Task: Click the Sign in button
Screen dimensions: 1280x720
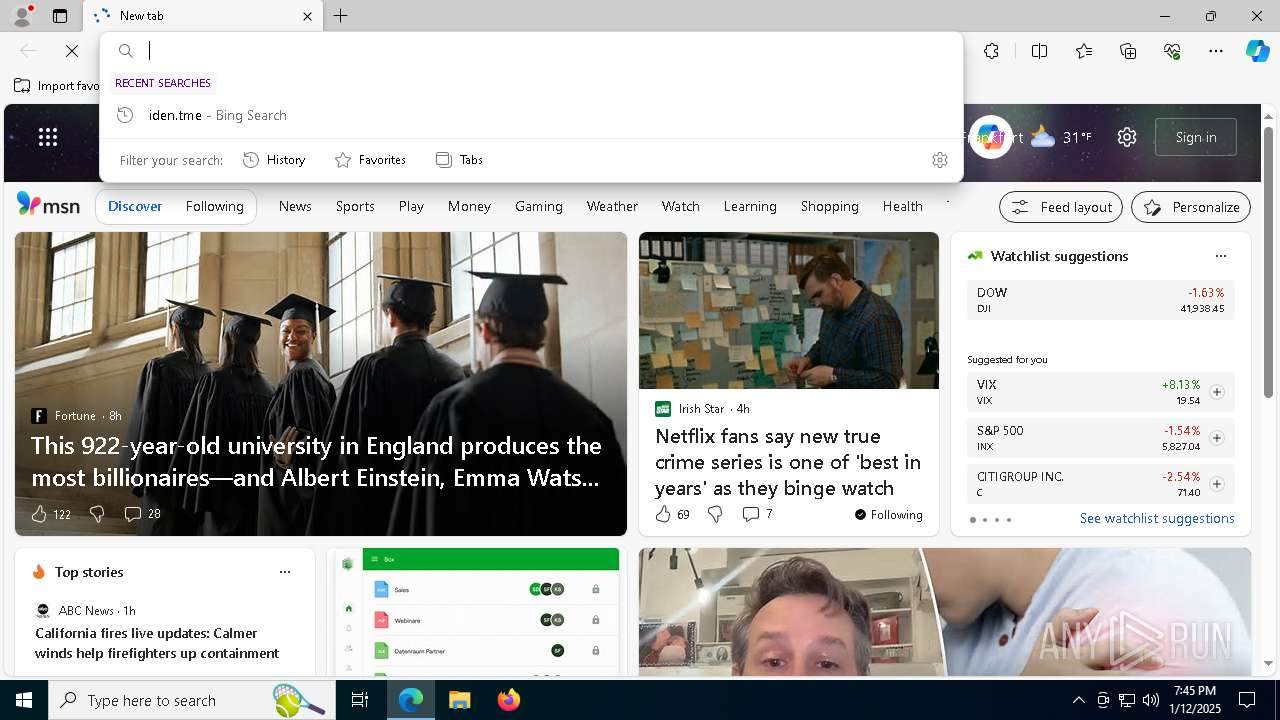Action: click(1196, 137)
